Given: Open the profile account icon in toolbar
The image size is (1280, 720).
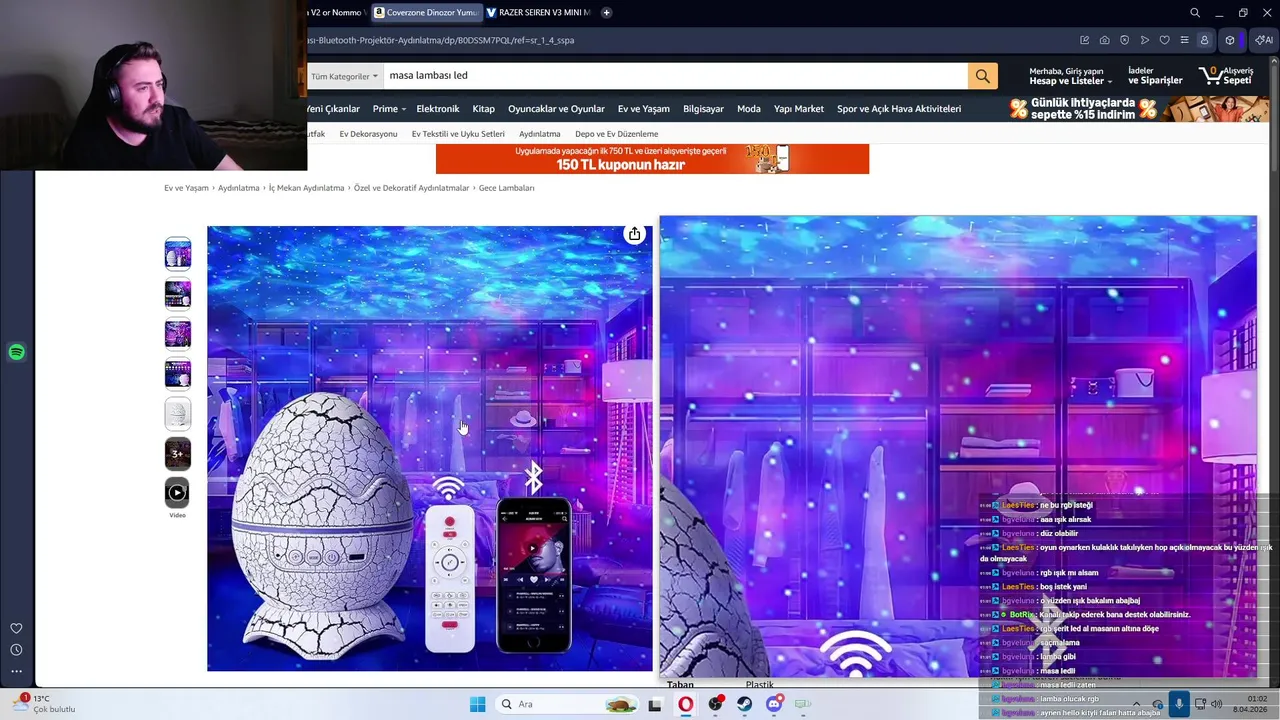Looking at the screenshot, I should [1204, 40].
